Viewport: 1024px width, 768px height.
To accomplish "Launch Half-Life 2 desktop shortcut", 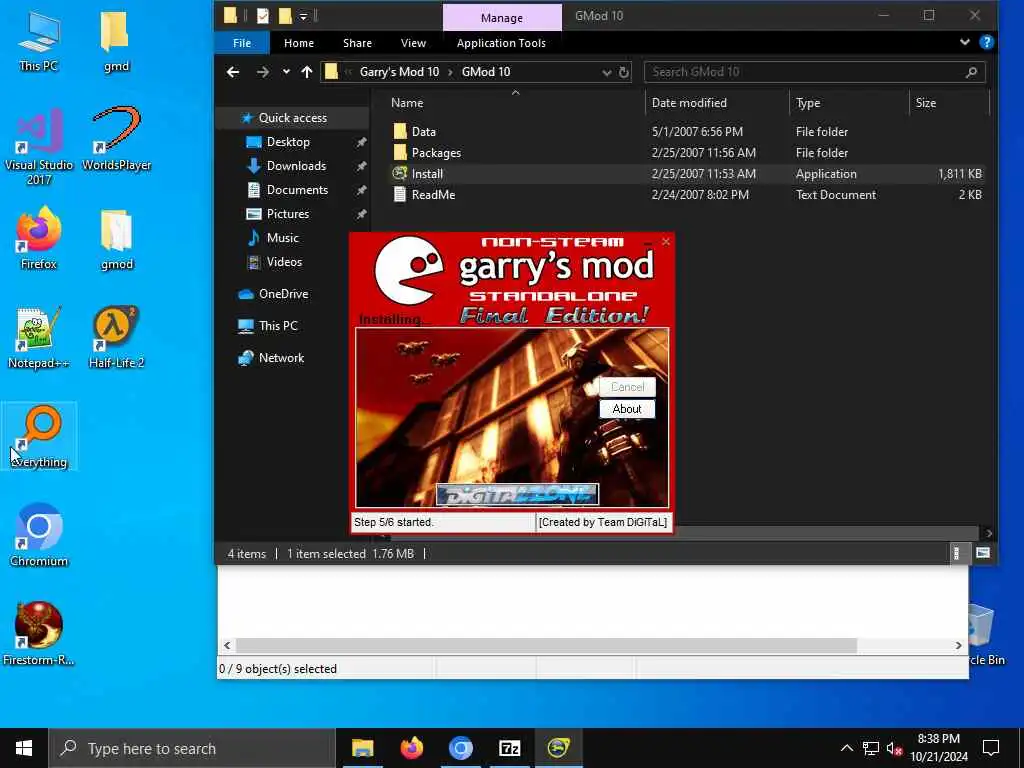I will [x=116, y=338].
